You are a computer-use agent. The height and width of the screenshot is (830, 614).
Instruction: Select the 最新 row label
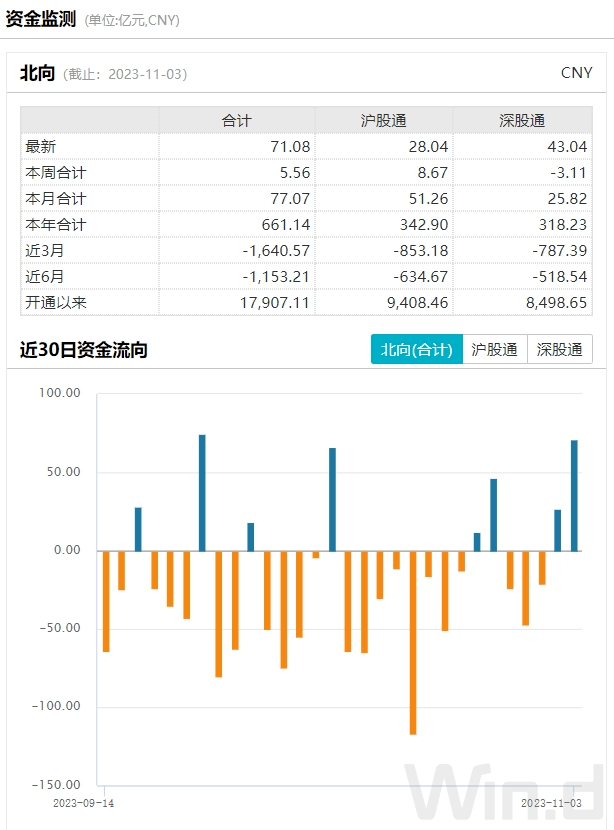click(x=41, y=146)
